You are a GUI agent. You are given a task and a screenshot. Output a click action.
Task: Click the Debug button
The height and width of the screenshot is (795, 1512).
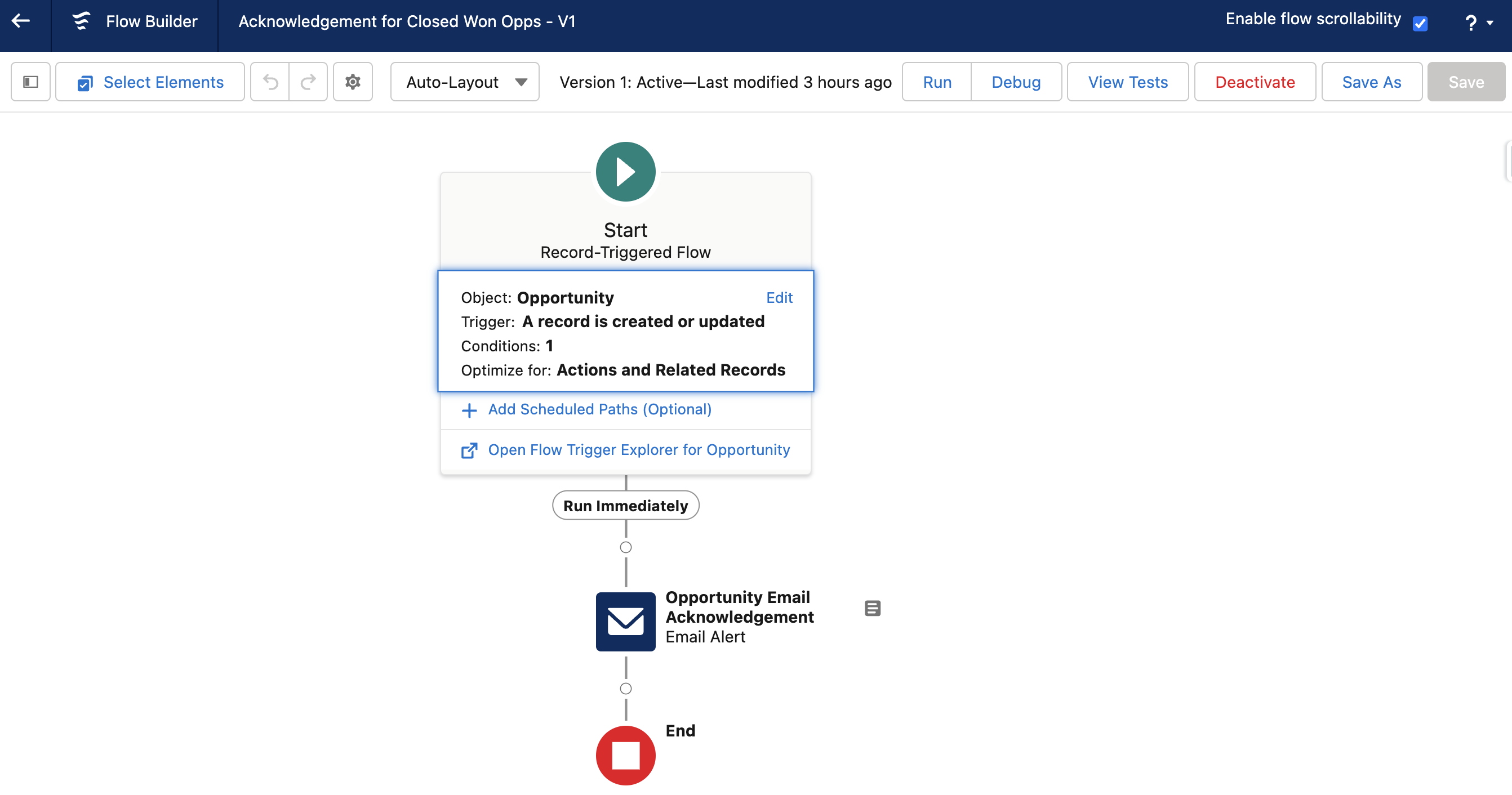pos(1016,82)
